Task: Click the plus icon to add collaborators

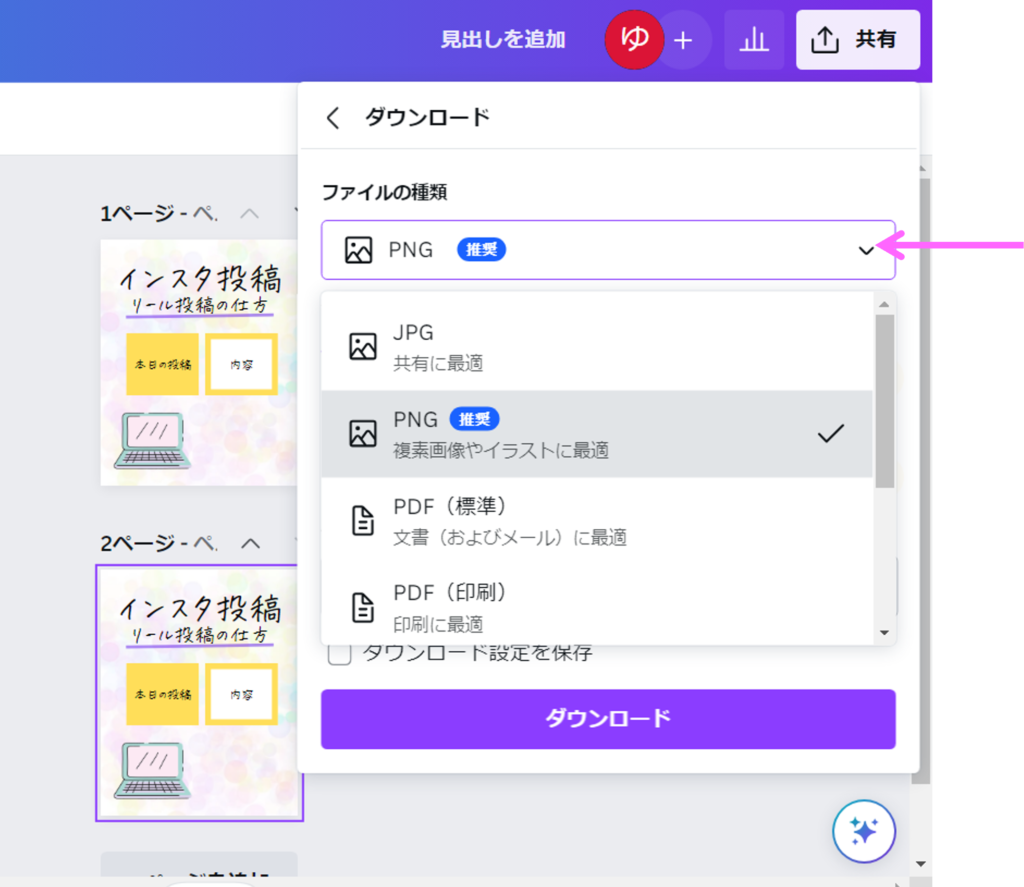Action: (683, 40)
